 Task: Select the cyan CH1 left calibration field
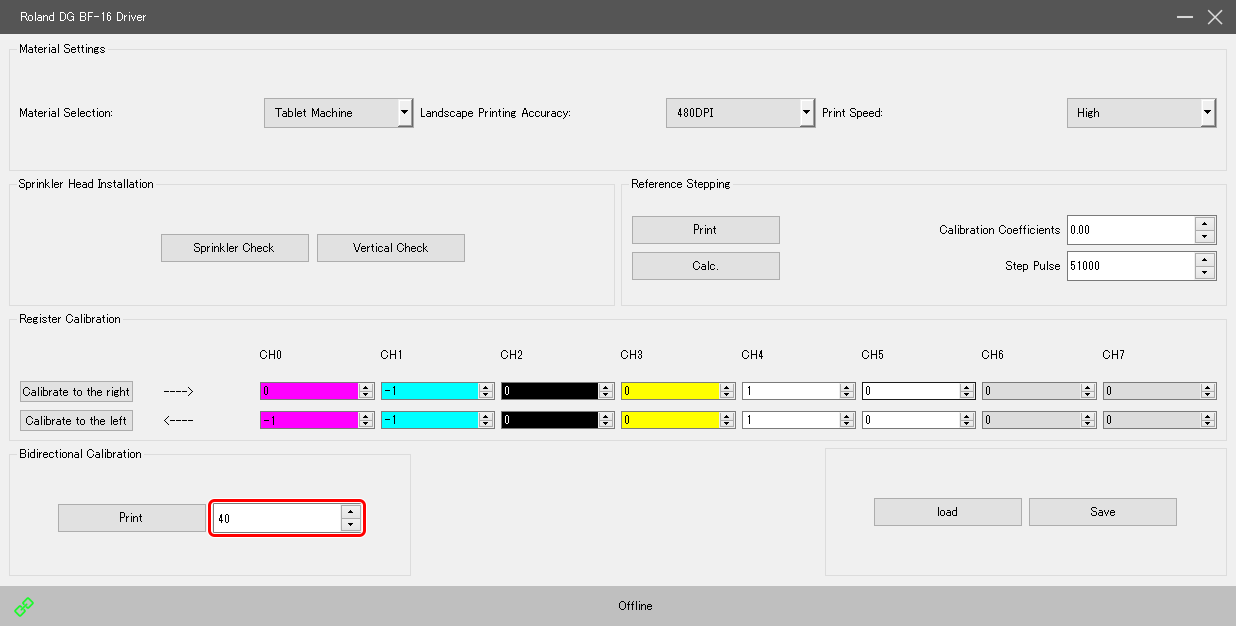coord(429,421)
